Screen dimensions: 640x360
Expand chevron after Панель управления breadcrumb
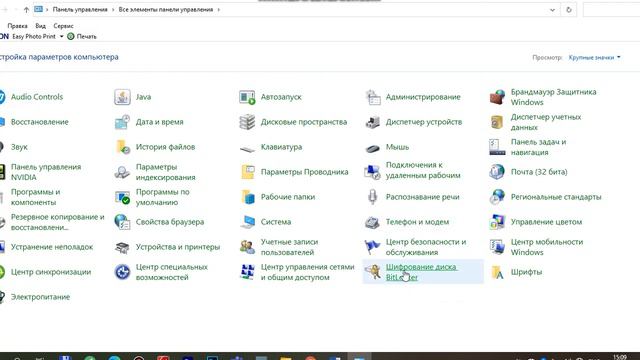pyautogui.click(x=113, y=9)
